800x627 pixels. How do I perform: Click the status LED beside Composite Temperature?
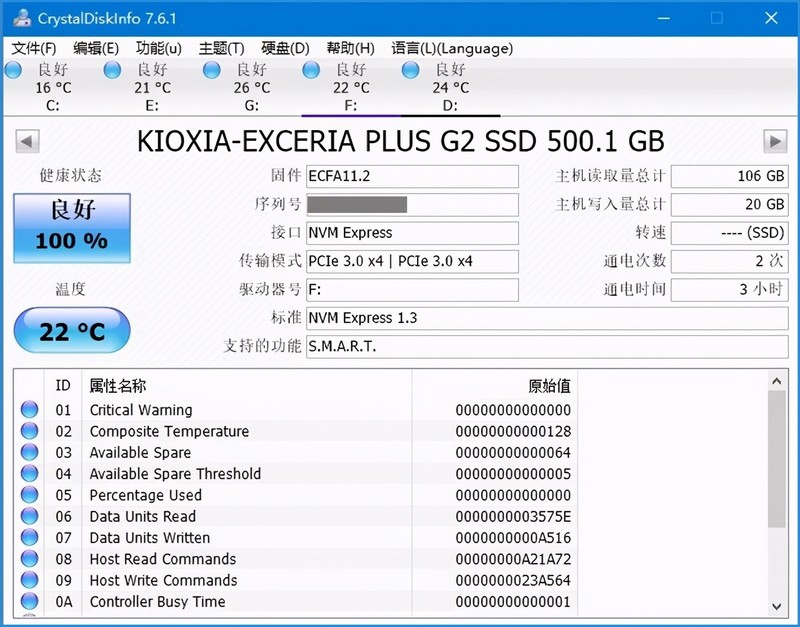tap(29, 431)
